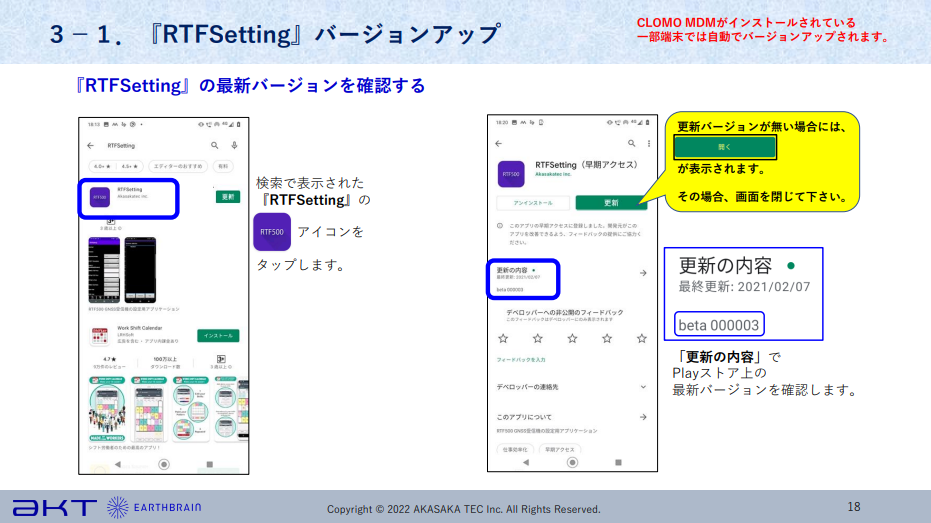Tap search icon on RTFSetting early access page

pos(631,144)
